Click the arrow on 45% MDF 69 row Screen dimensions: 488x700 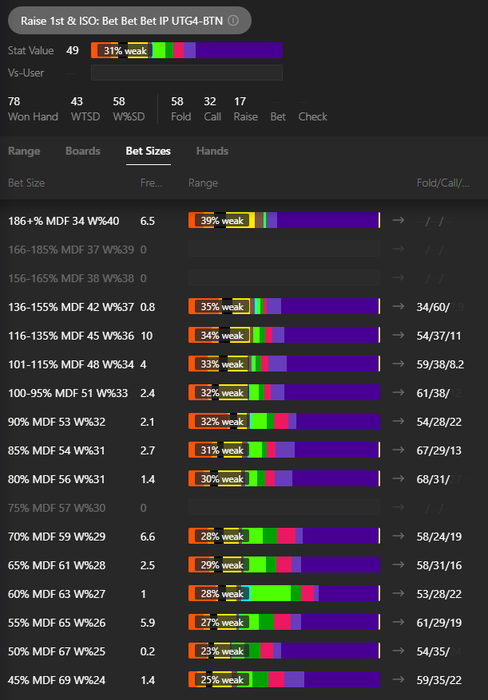(x=398, y=679)
